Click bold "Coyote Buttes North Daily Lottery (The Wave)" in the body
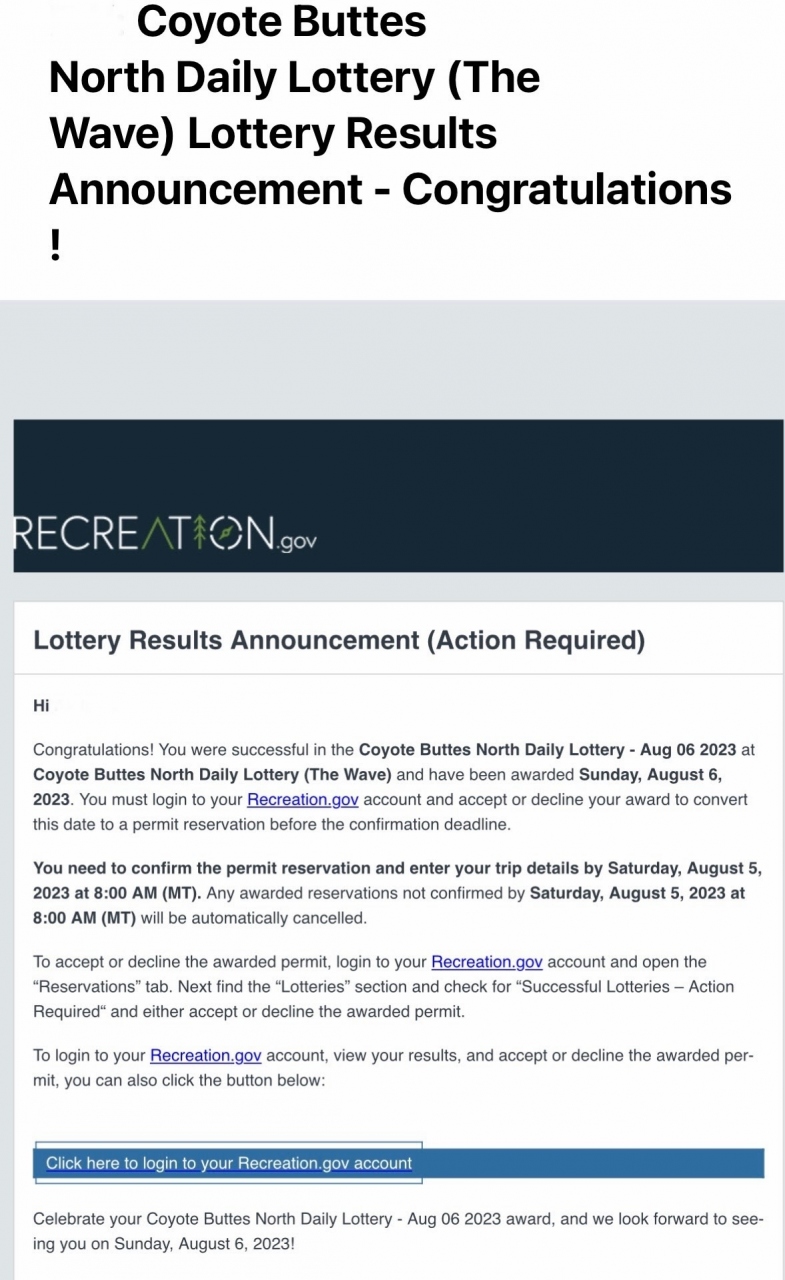 [212, 775]
